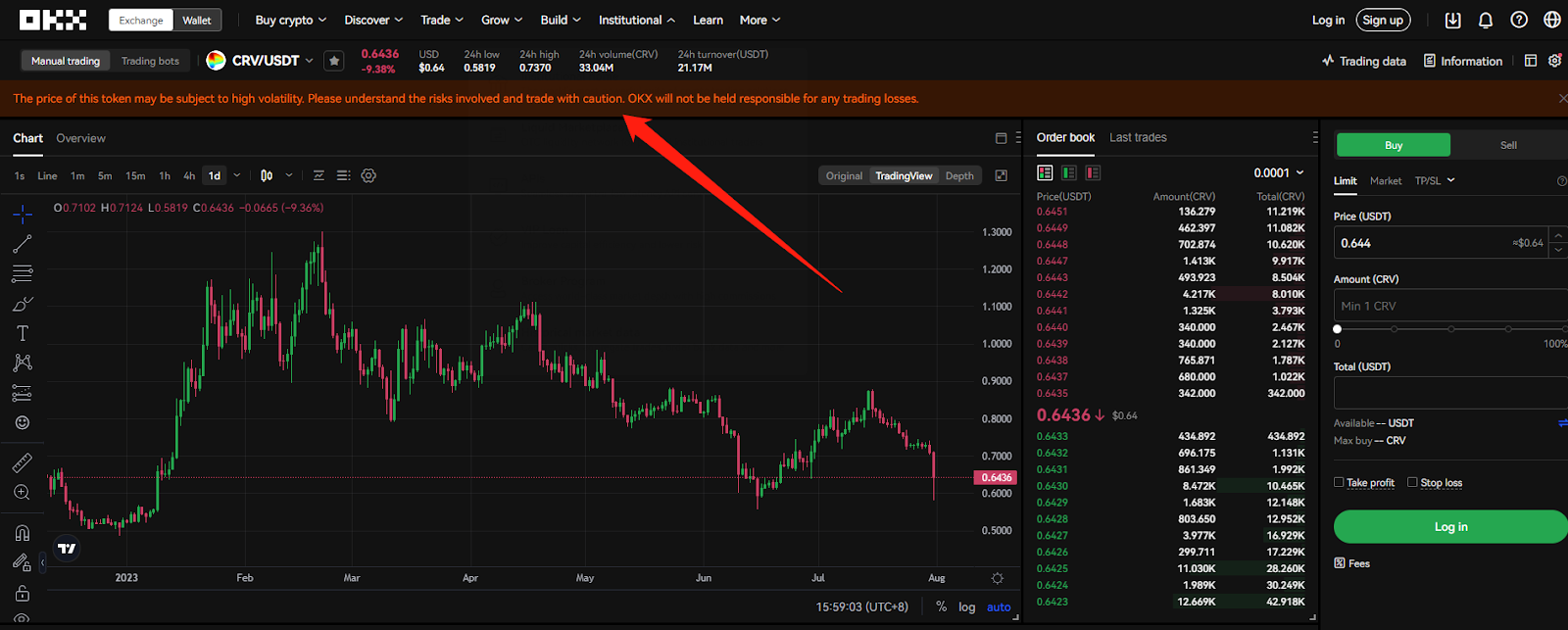
Task: Open the Fees link
Action: click(1351, 563)
